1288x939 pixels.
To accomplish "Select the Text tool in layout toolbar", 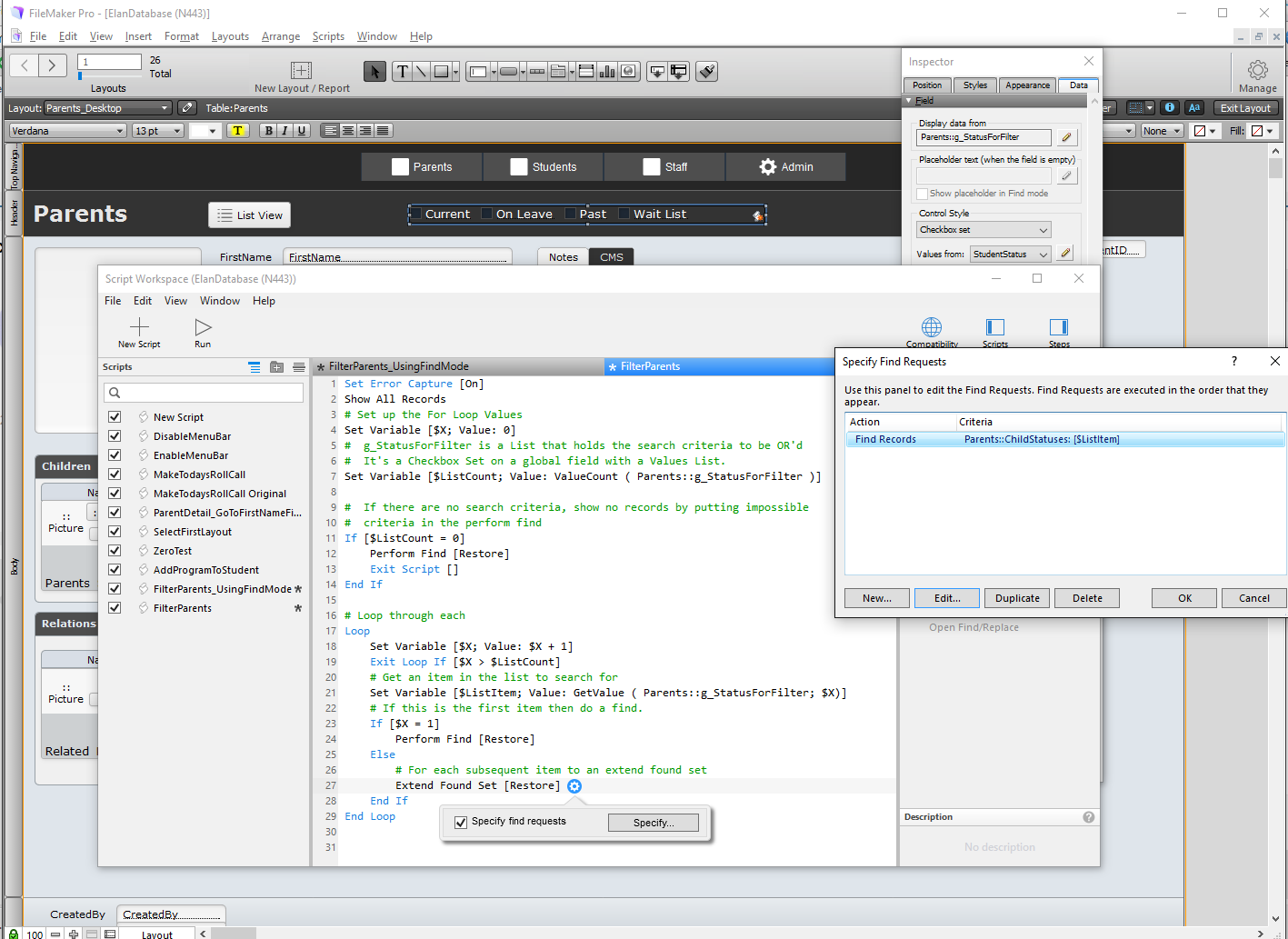I will tap(403, 72).
